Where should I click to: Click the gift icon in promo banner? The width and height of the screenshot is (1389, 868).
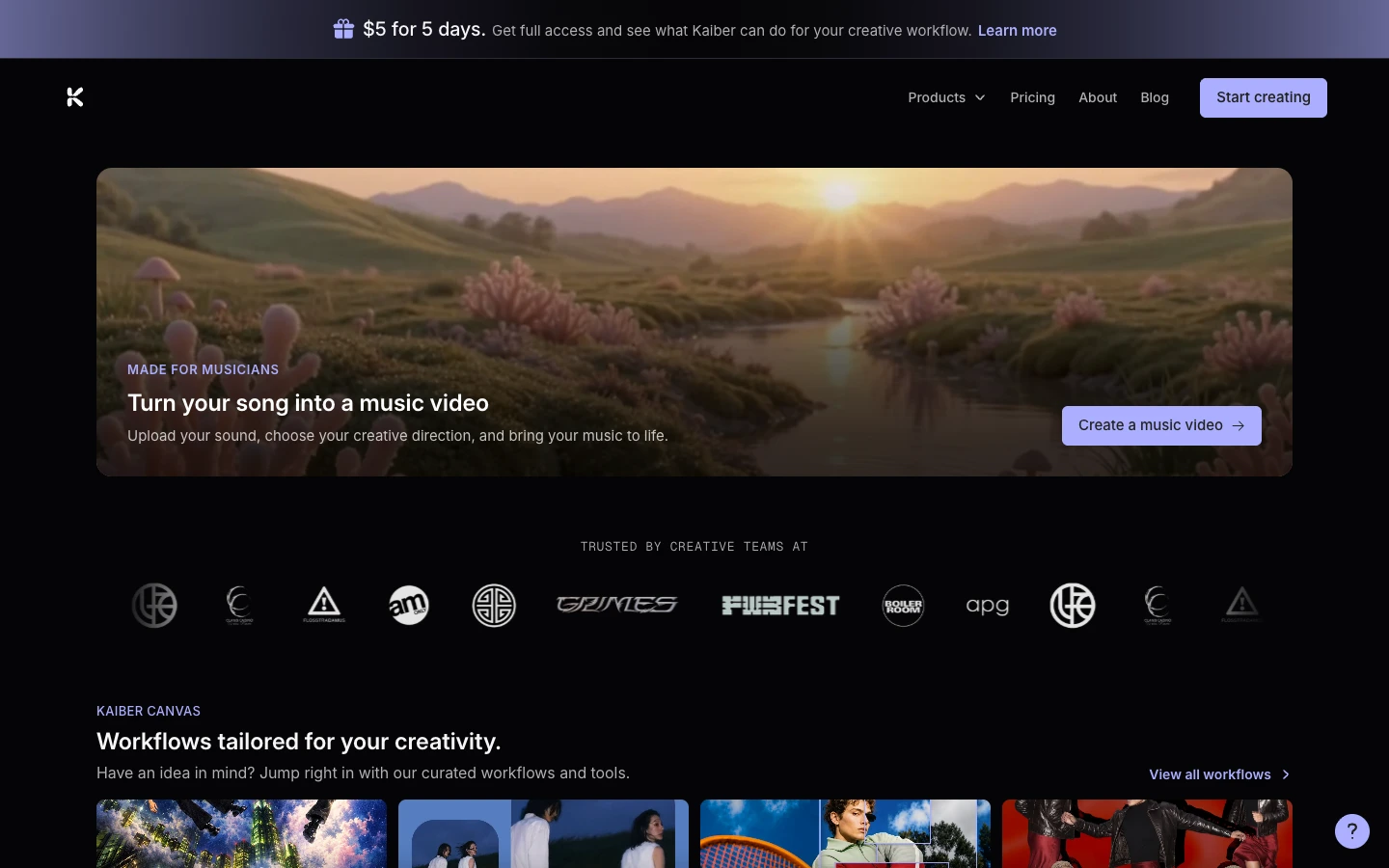(343, 29)
